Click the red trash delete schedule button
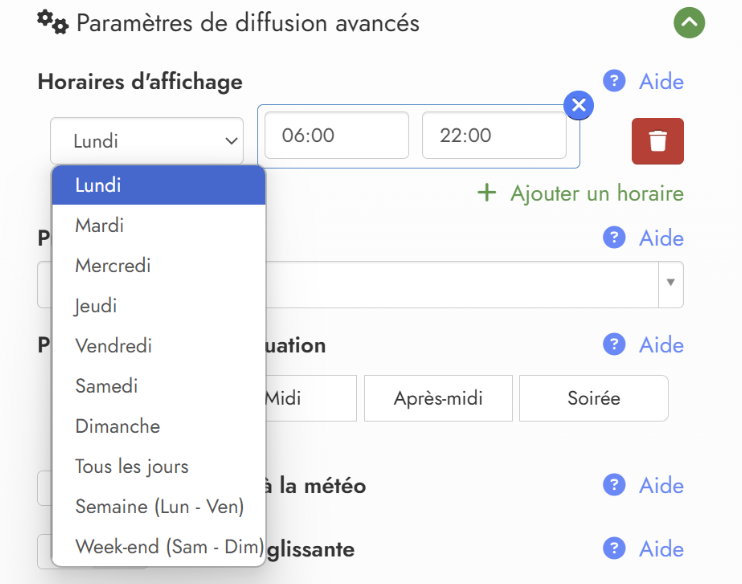This screenshot has height=584, width=742. [x=657, y=141]
